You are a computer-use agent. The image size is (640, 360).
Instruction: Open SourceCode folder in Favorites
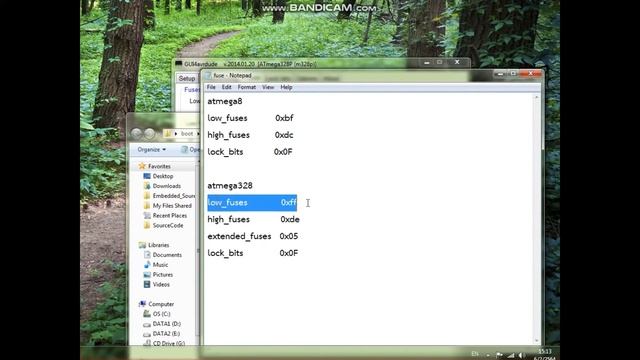168,225
